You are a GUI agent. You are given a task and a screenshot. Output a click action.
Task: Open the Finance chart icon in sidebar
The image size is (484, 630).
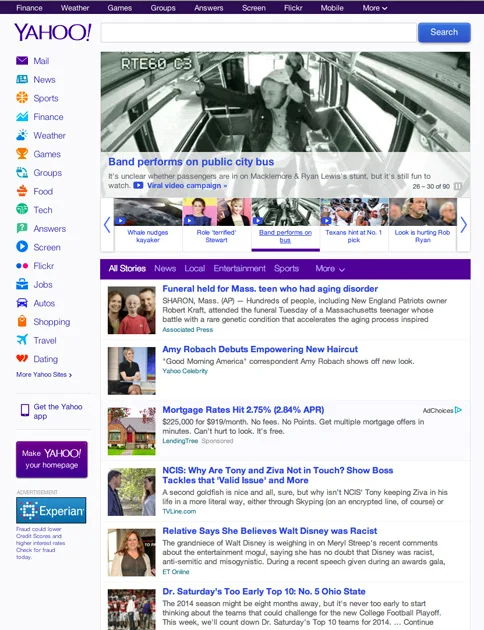click(x=22, y=117)
